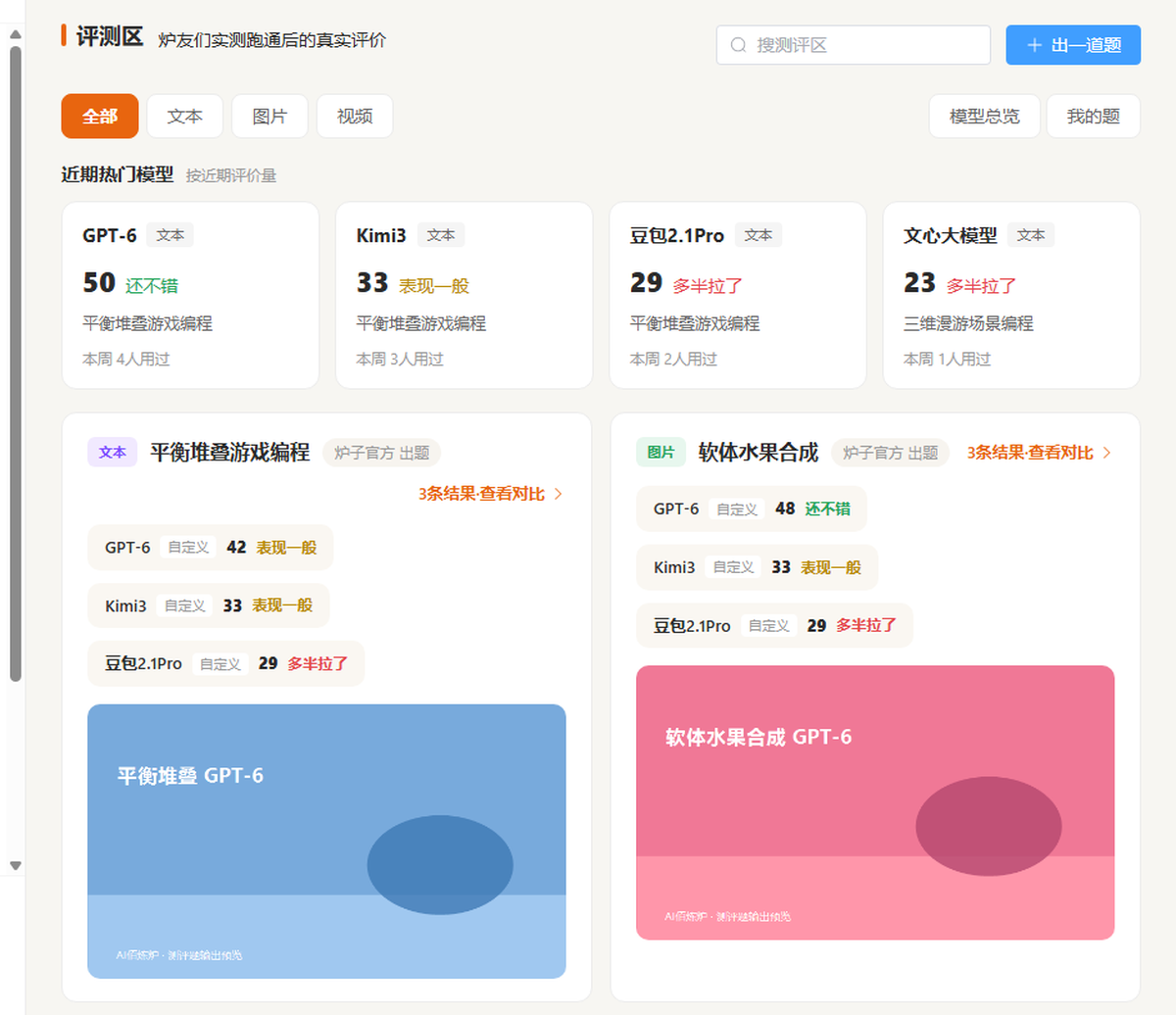The height and width of the screenshot is (1015, 1176).
Task: Click the 文本 tag on GPT-6 hot card
Action: pyautogui.click(x=171, y=235)
